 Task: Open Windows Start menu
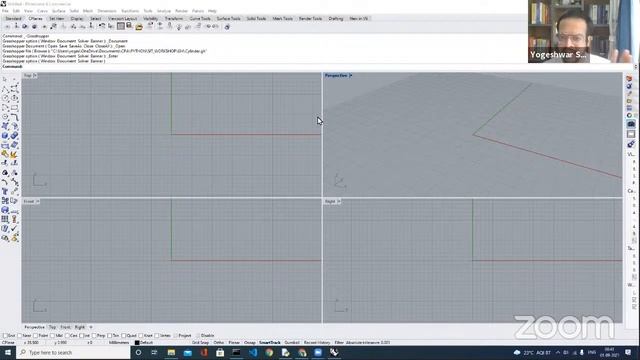(8, 352)
